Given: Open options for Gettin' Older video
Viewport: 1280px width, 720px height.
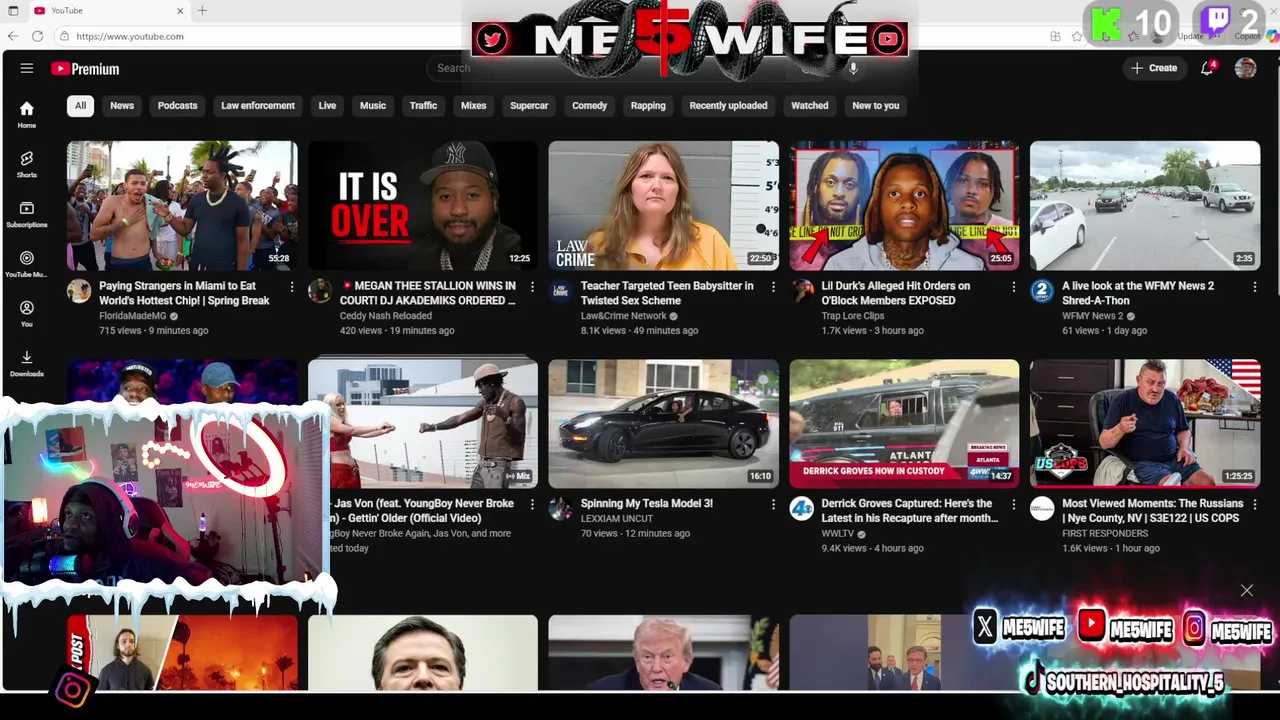Looking at the screenshot, I should [532, 505].
